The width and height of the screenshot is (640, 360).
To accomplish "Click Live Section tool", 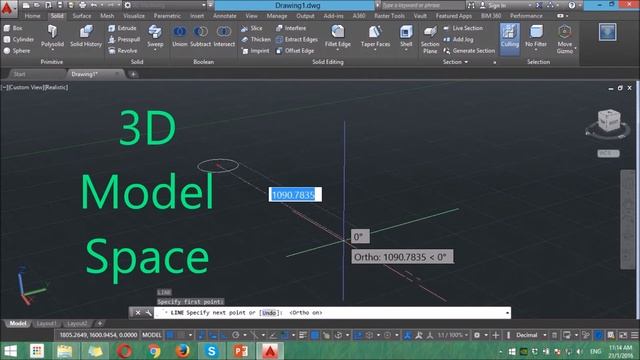I will point(463,28).
